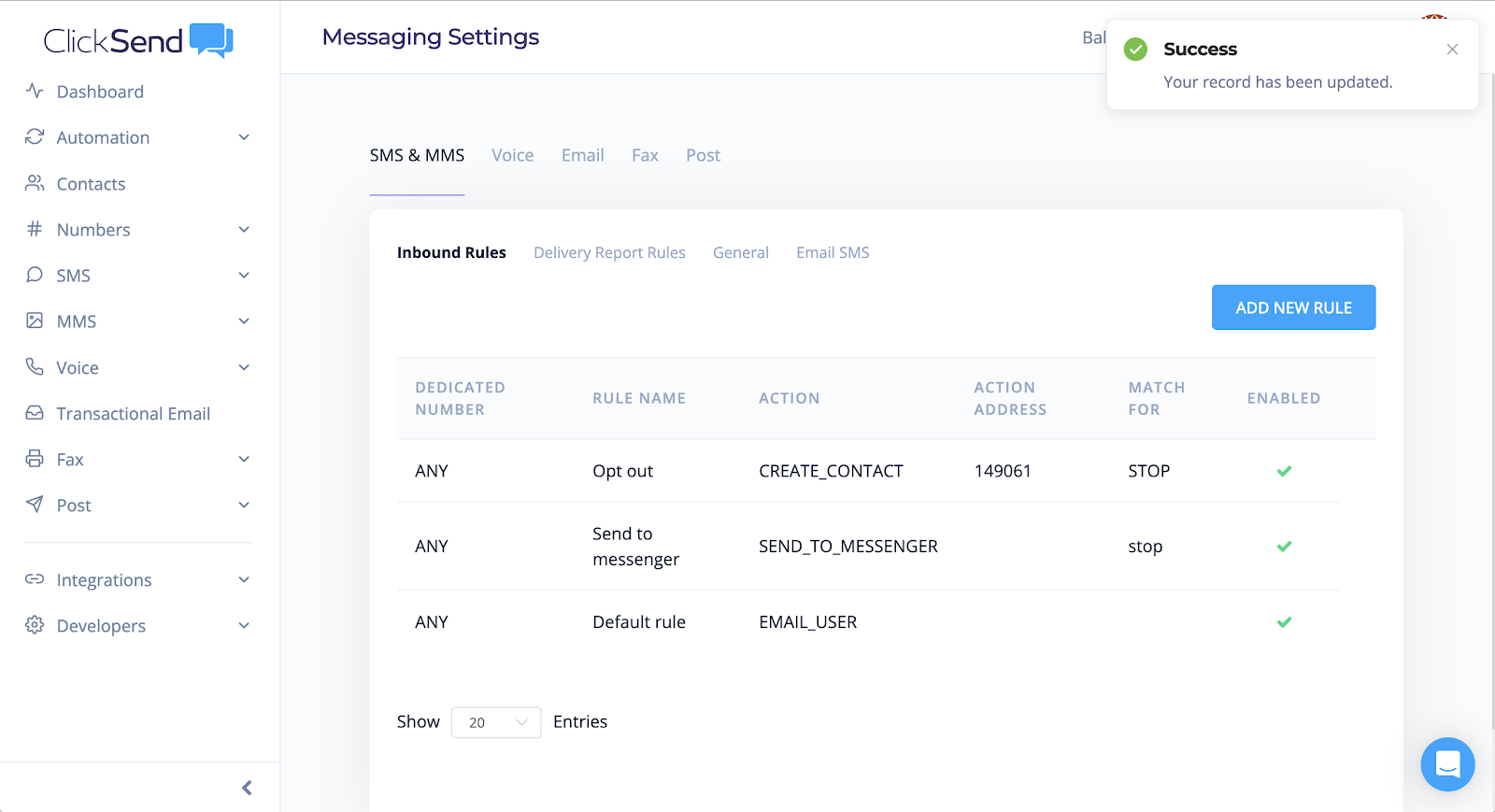The image size is (1495, 812).
Task: Open the chat support bubble
Action: 1447,764
